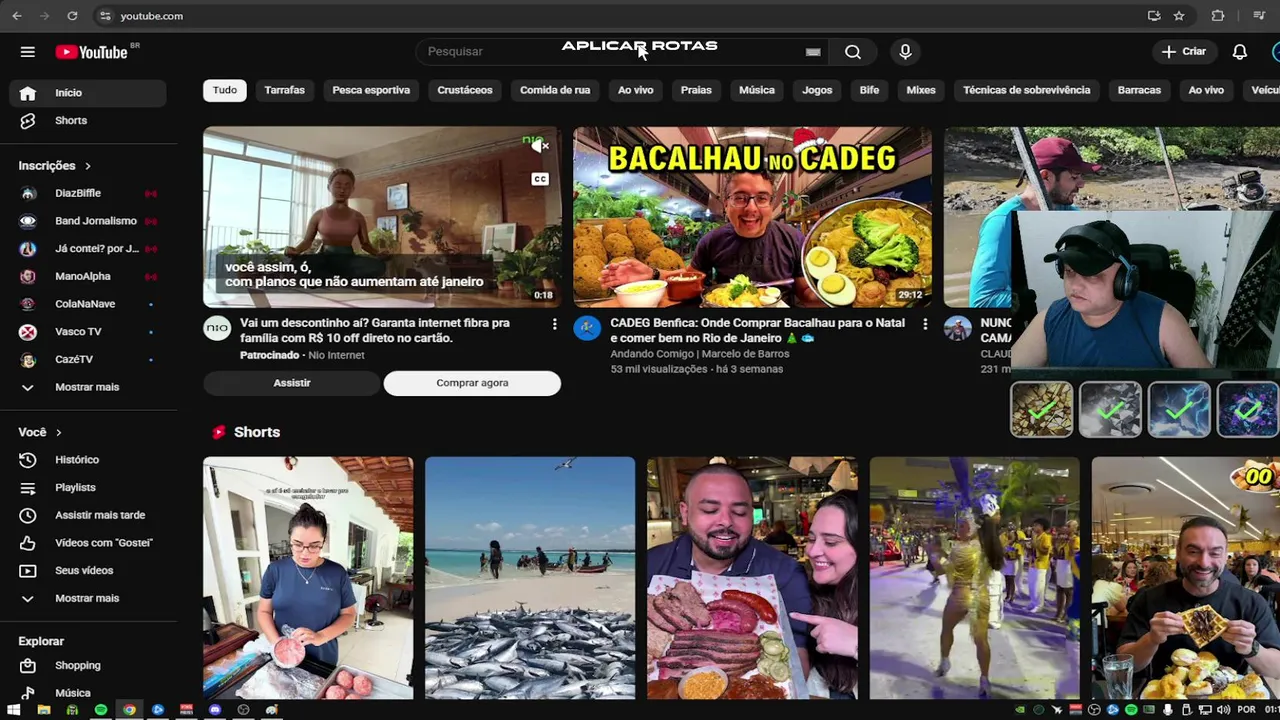This screenshot has height=720, width=1280.
Task: Expand the Inscrições section arrow
Action: tap(87, 166)
